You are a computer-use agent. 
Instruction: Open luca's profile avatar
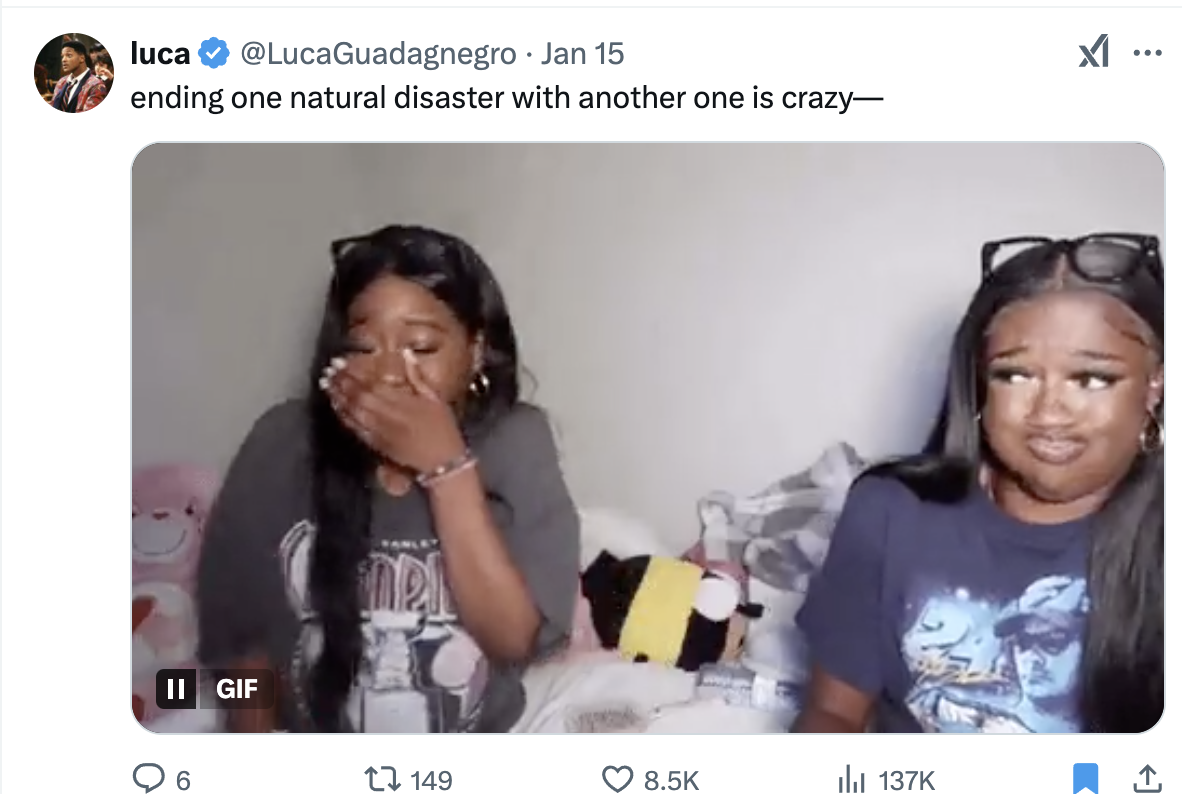pyautogui.click(x=74, y=73)
